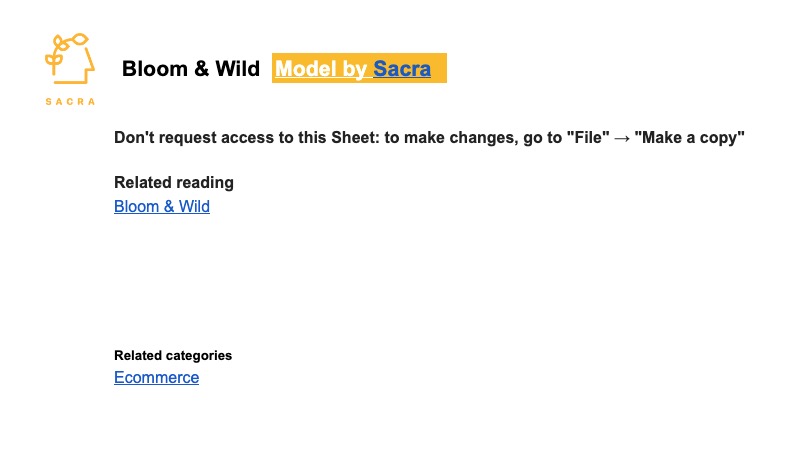Click the Sacra house-and-plant logo
Viewport: 807px width, 449px height.
(x=70, y=58)
